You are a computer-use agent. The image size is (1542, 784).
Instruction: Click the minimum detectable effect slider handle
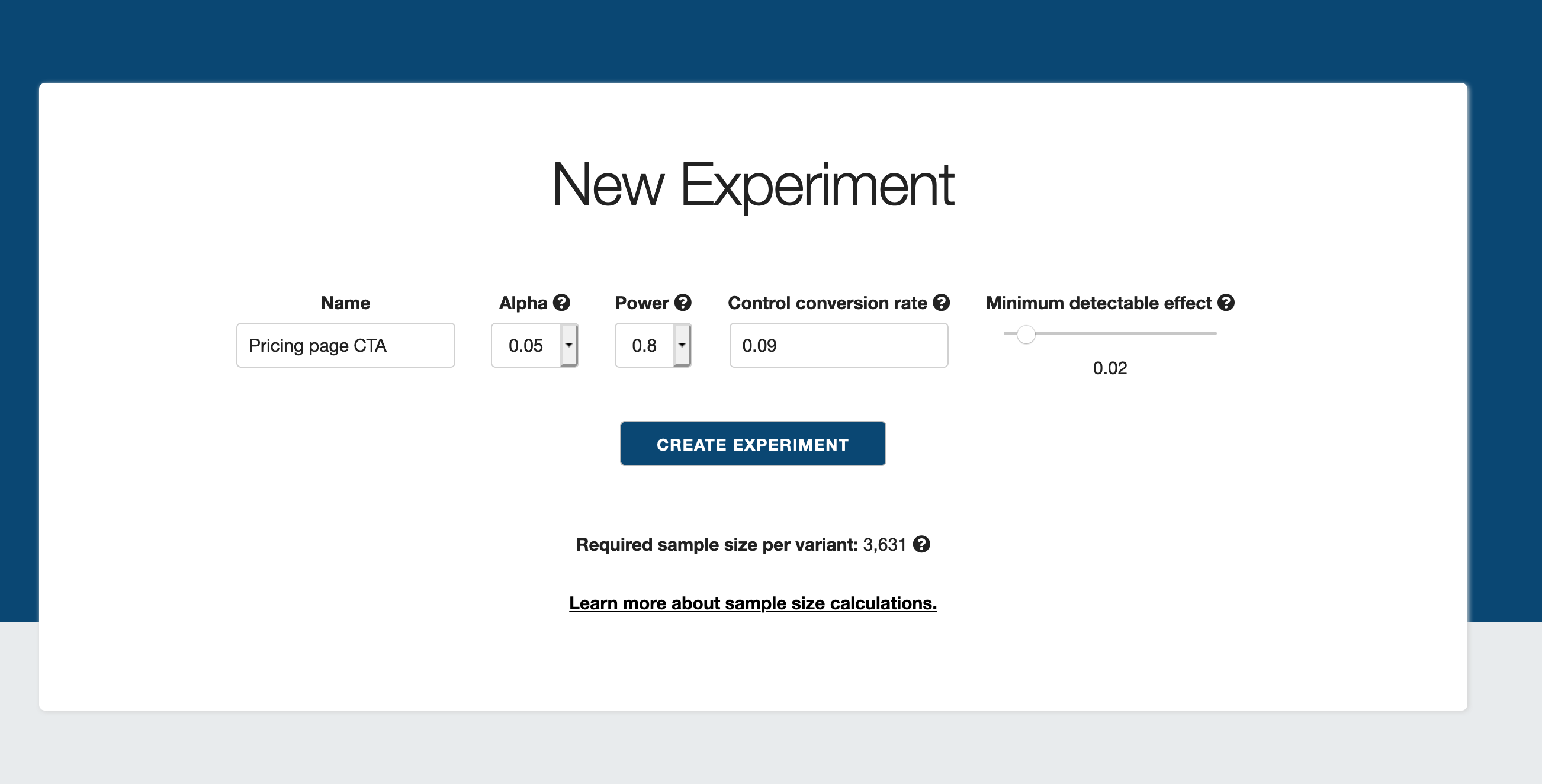tap(1026, 334)
